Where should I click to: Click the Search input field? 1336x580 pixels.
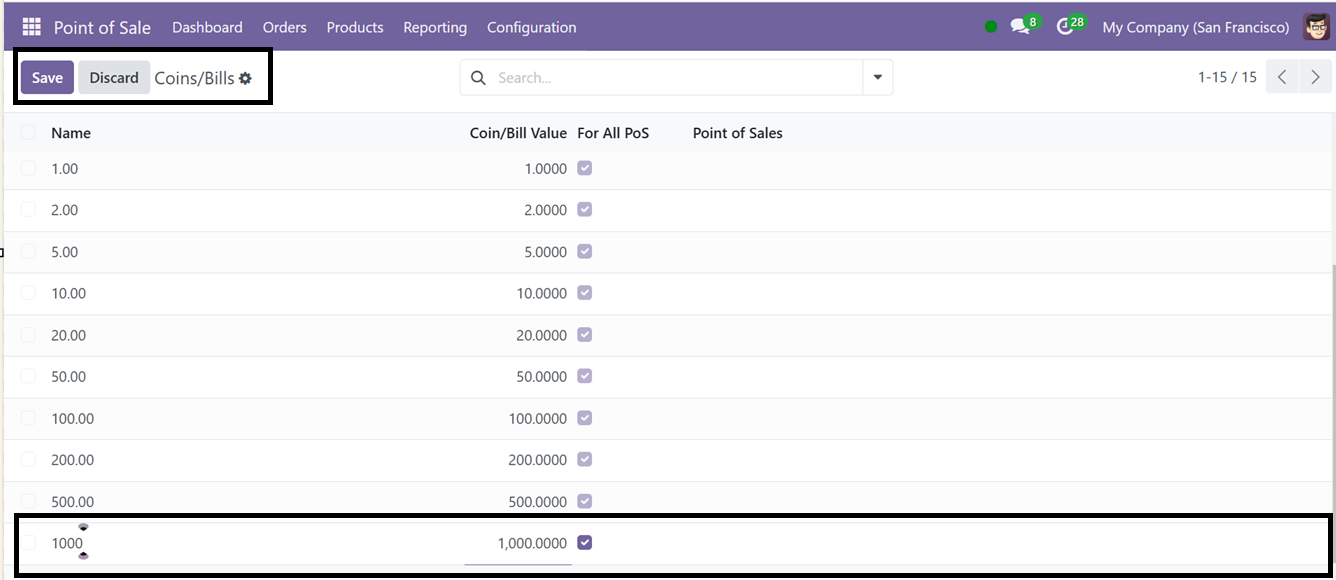(x=677, y=77)
